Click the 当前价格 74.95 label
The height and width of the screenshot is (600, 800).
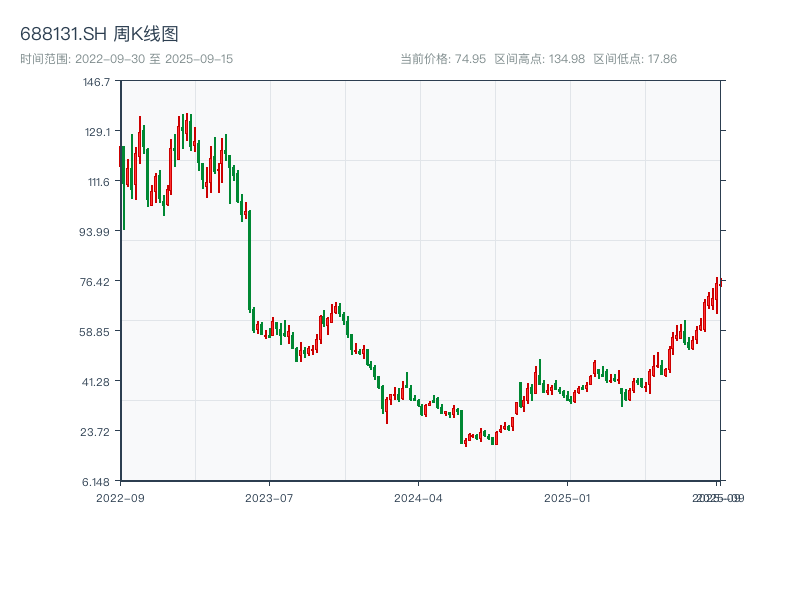point(443,59)
